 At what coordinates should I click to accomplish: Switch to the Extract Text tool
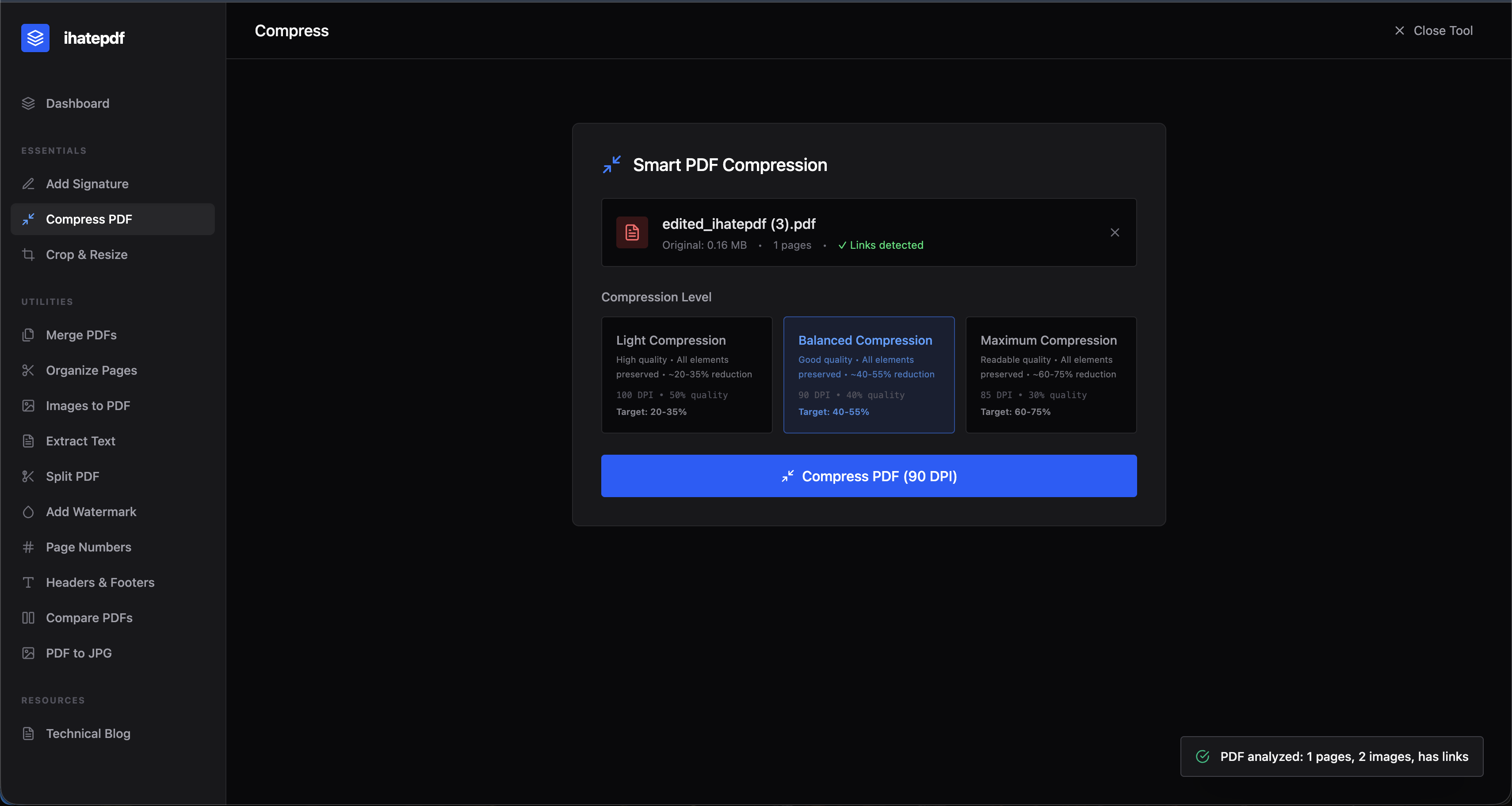[x=80, y=441]
